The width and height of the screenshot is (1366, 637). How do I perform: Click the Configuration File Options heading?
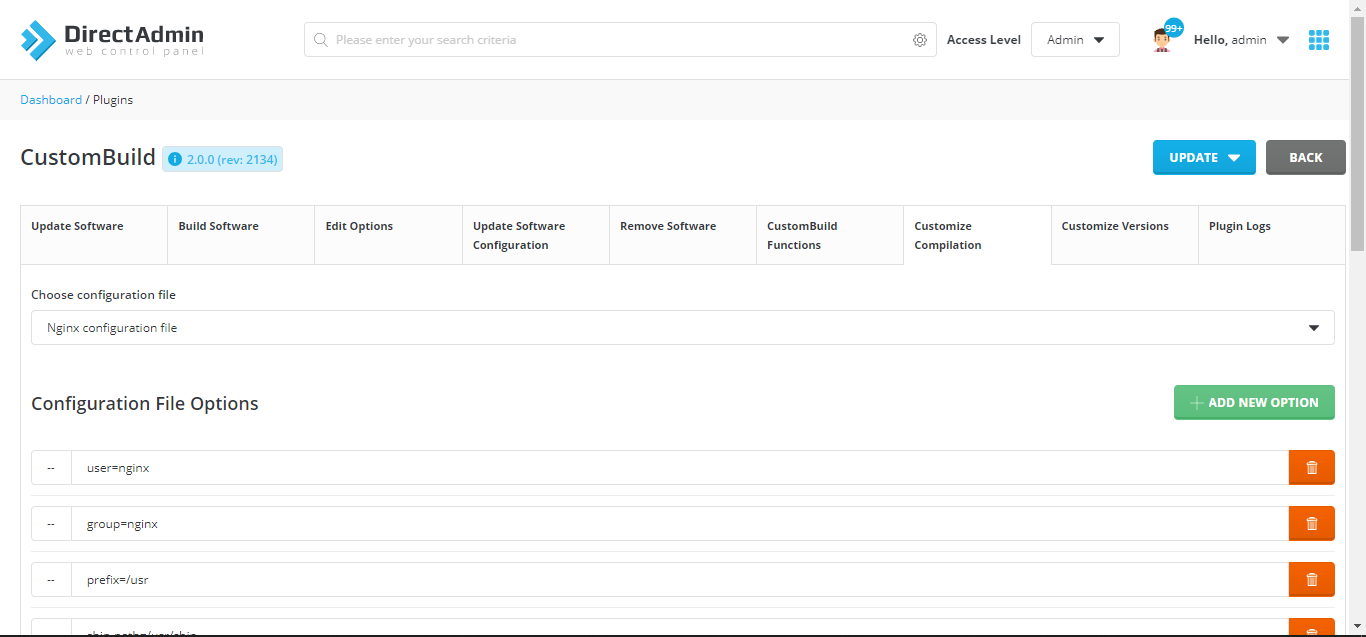pos(145,403)
